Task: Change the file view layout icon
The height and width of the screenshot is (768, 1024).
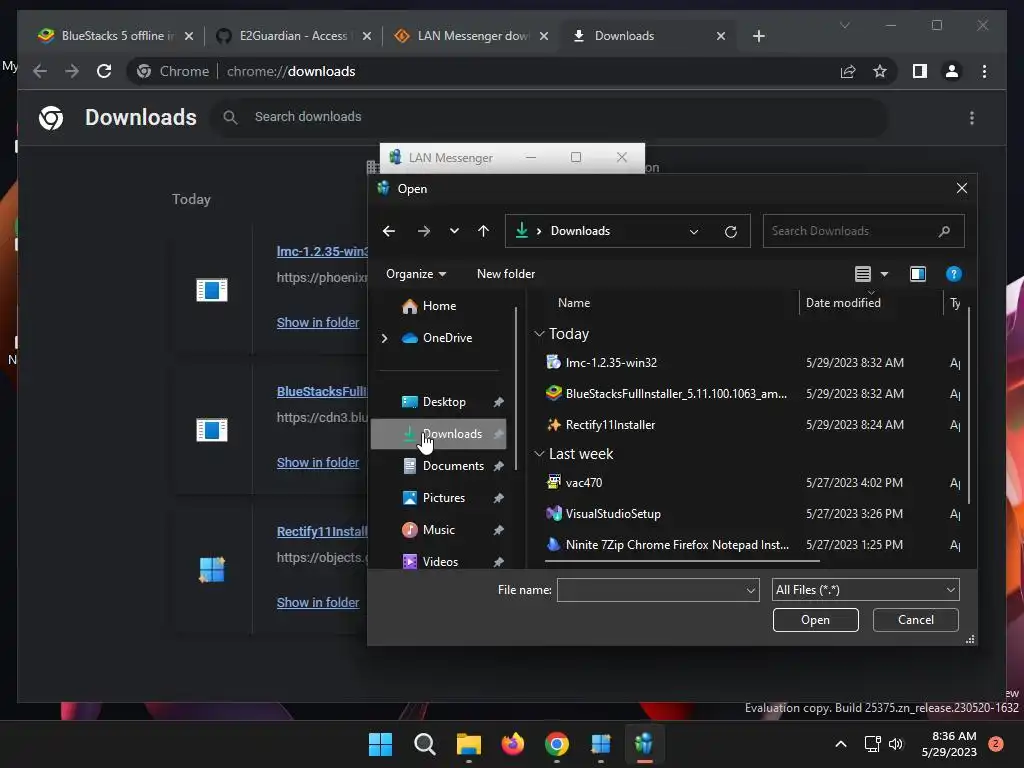Action: coord(863,274)
